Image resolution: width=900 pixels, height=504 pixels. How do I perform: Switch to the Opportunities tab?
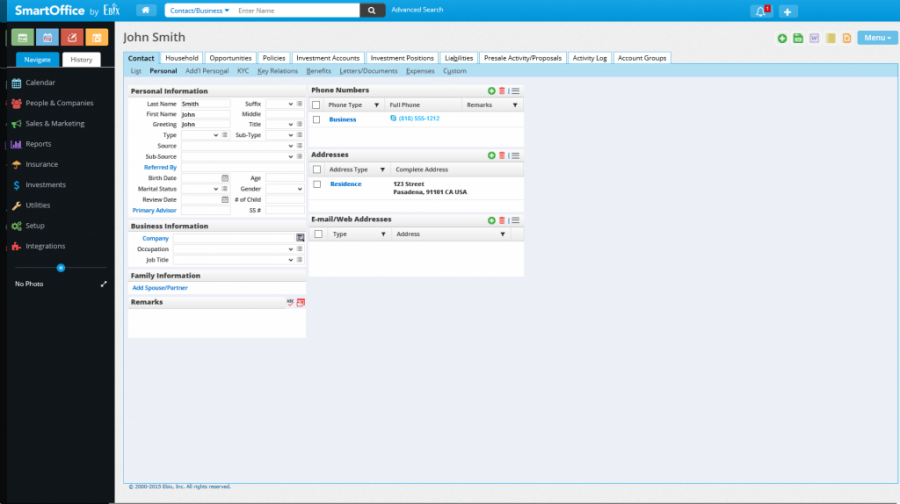click(x=230, y=58)
